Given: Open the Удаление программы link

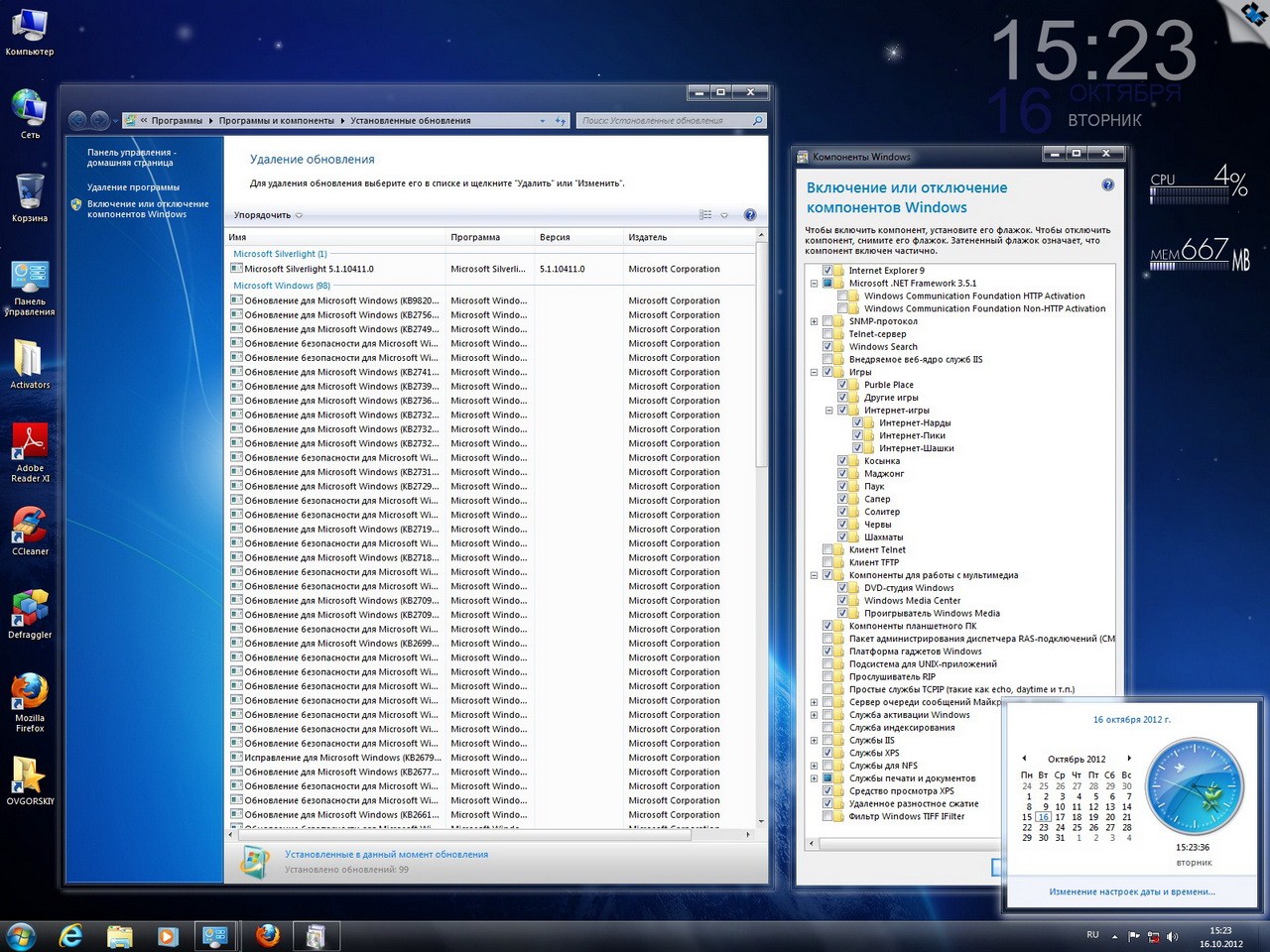Looking at the screenshot, I should point(133,186).
